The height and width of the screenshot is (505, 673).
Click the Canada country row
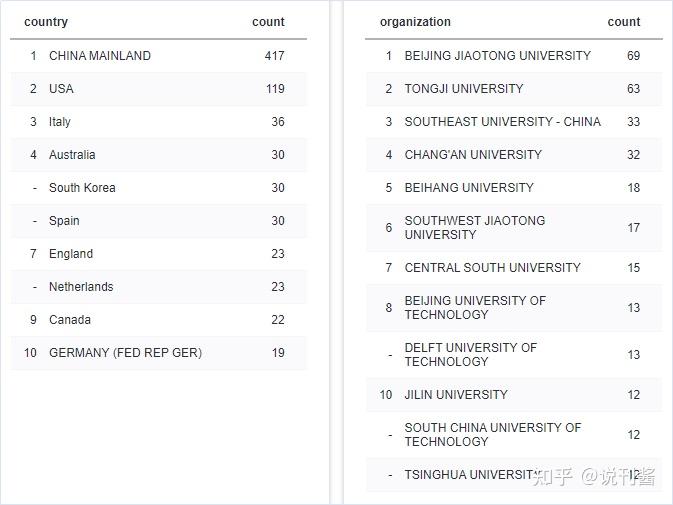coord(70,320)
